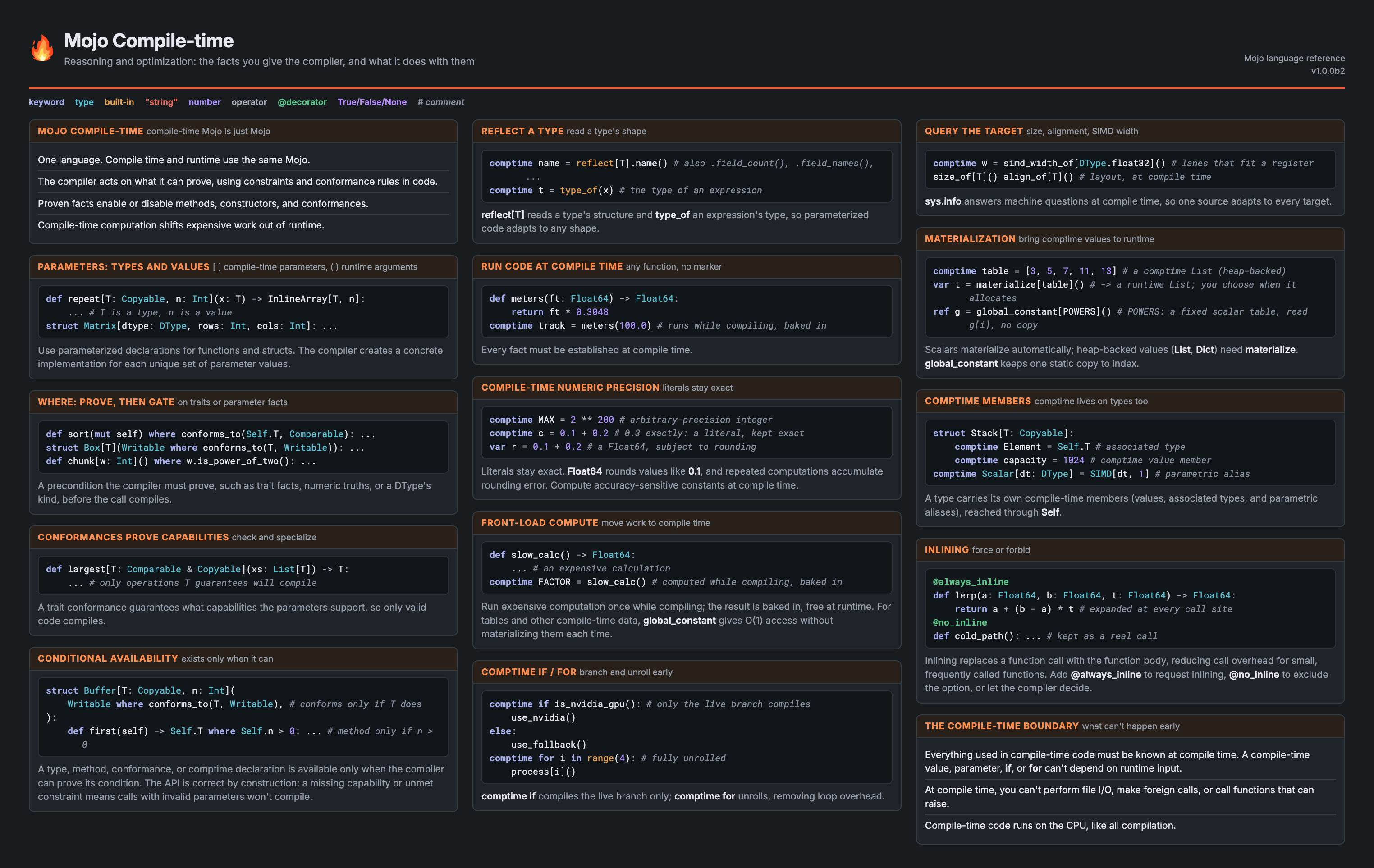Click the 'keyword' legend label
Screen dimensions: 1374x868
tap(46, 102)
